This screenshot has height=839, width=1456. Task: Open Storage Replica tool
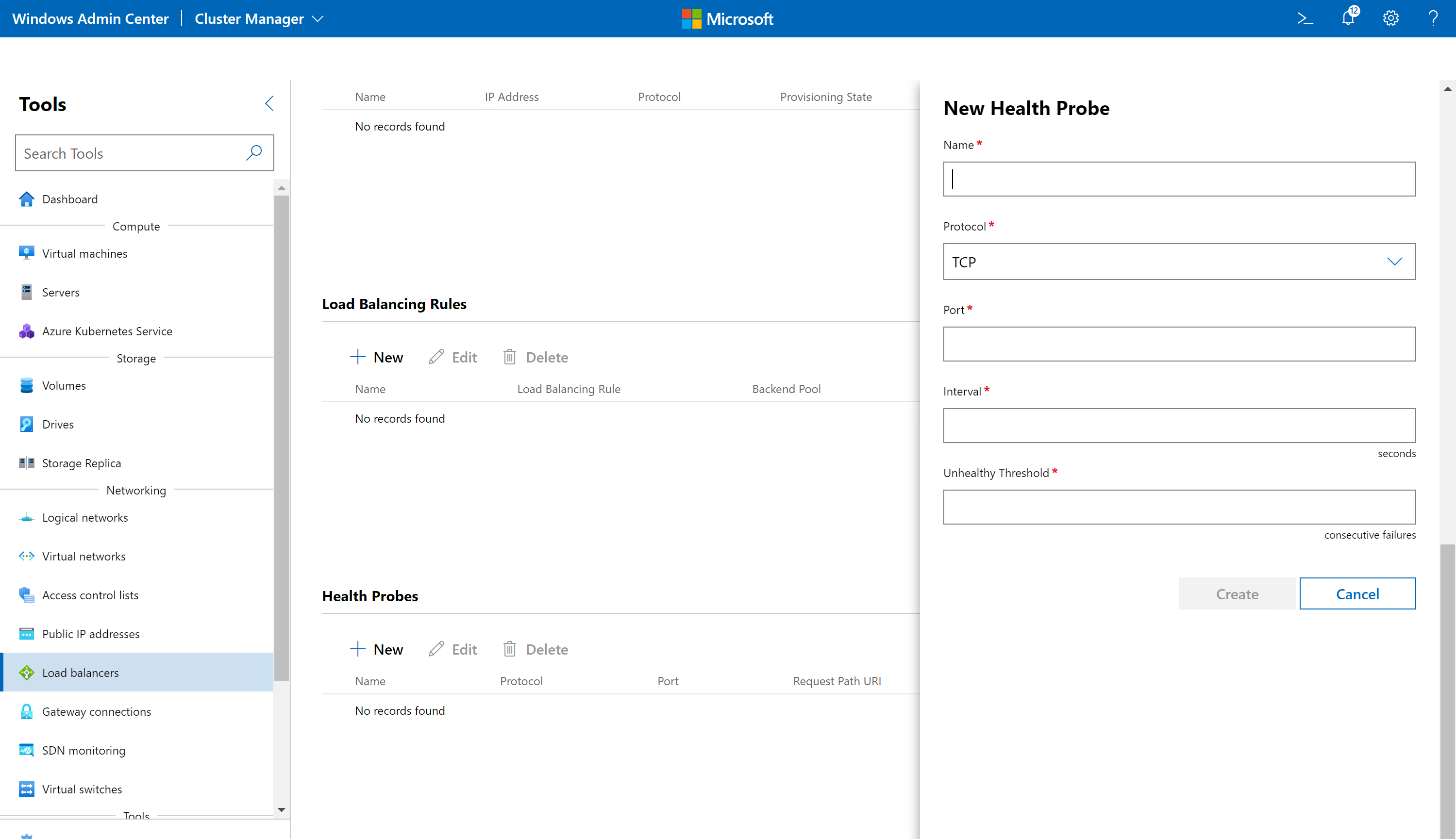[x=81, y=463]
